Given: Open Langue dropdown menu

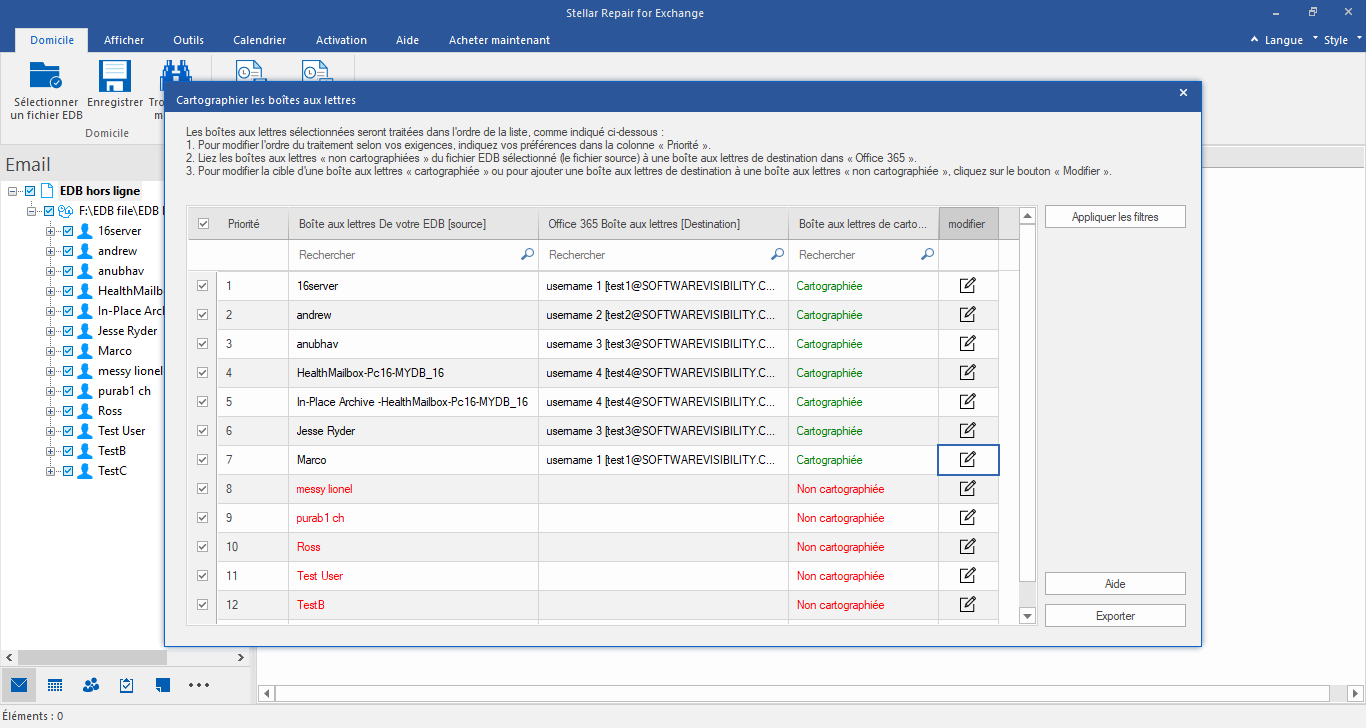Looking at the screenshot, I should [x=1283, y=40].
